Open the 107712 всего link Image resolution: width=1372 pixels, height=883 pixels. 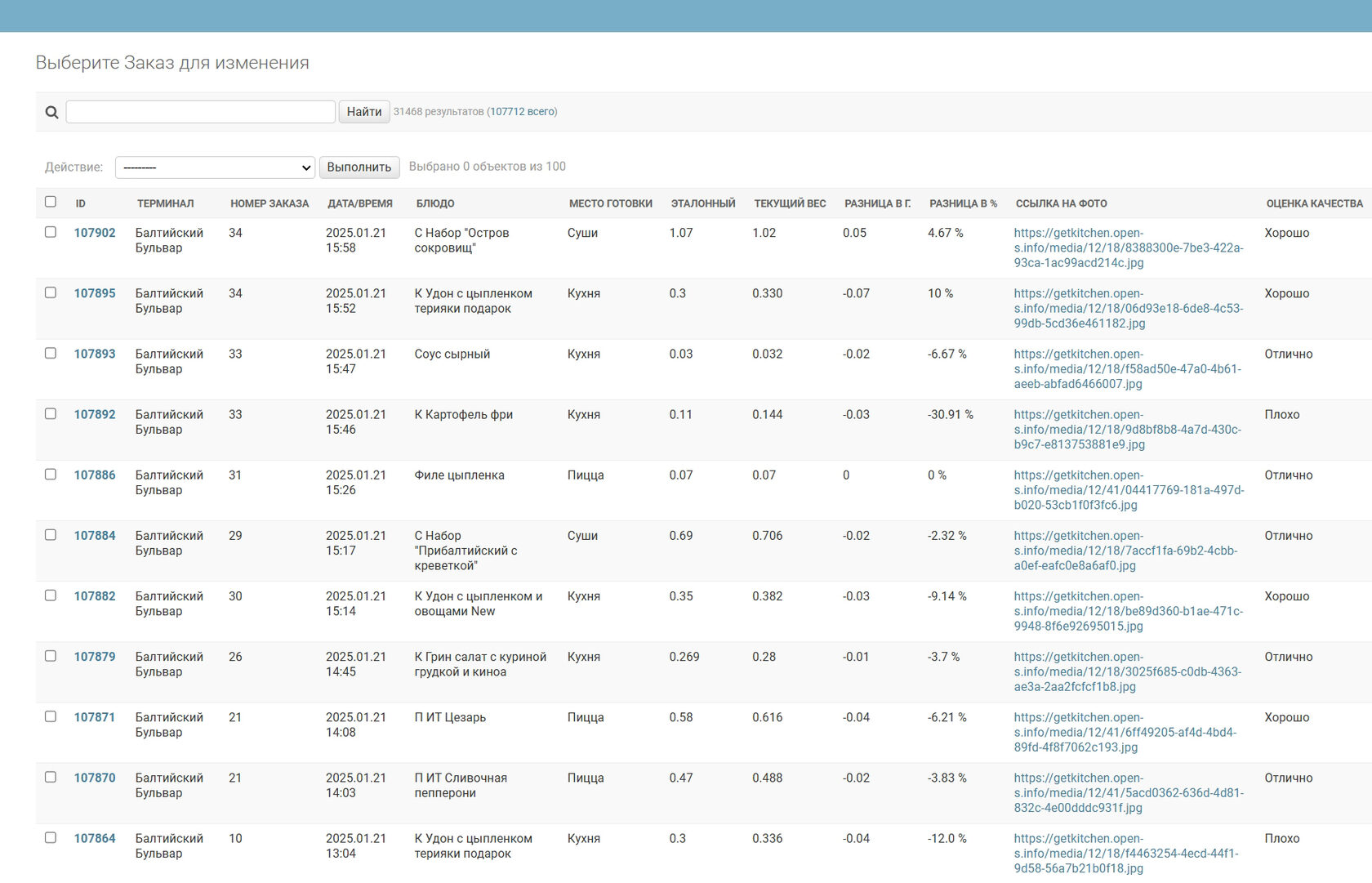[x=523, y=112]
